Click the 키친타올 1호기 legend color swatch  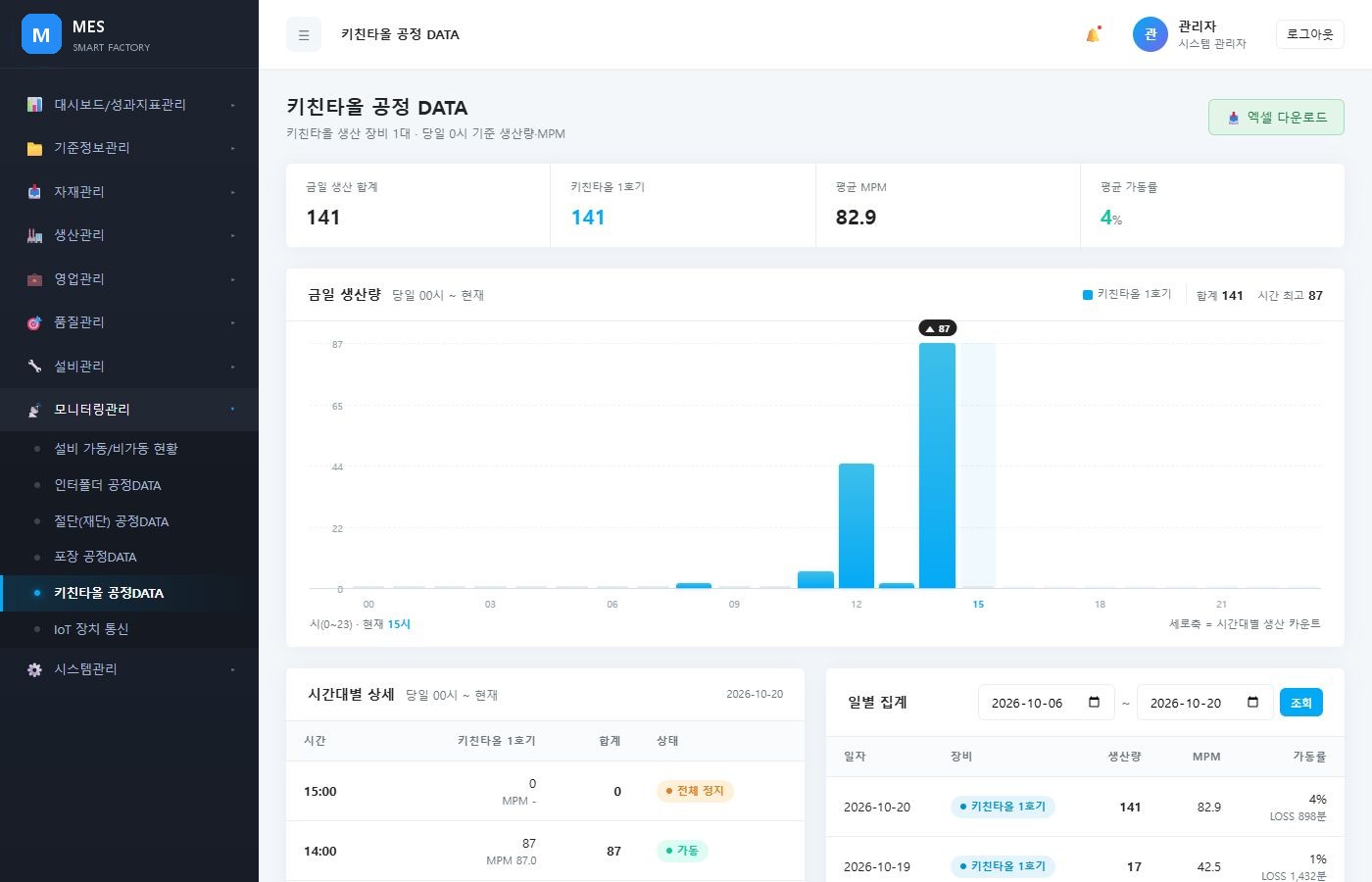point(1088,295)
